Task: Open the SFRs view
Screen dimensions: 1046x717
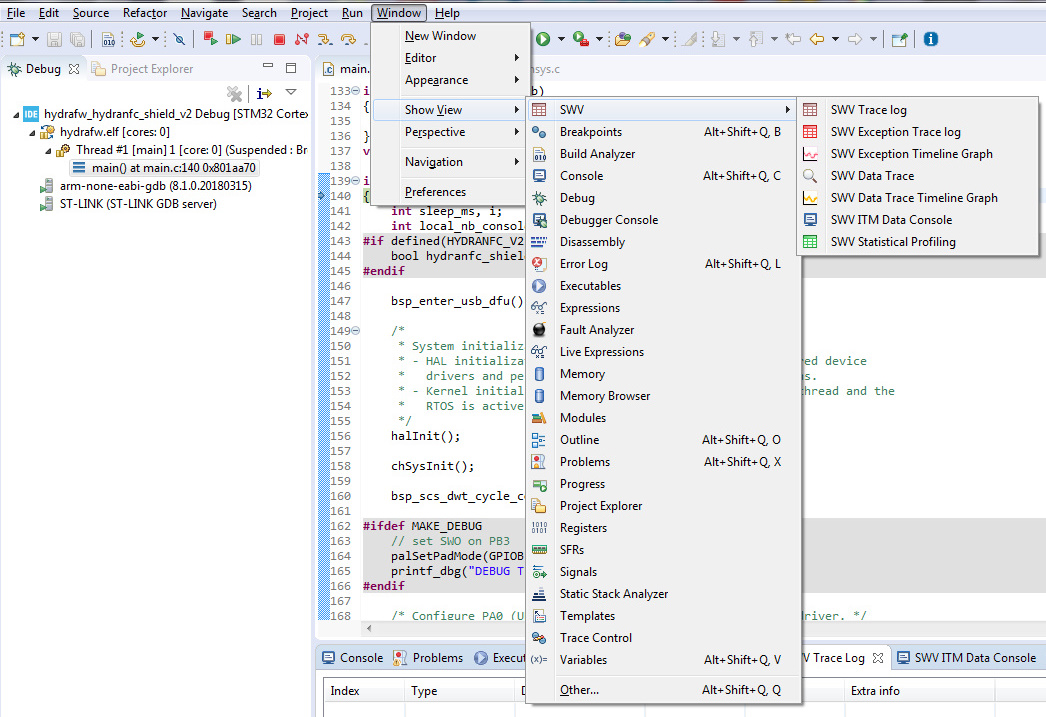Action: coord(573,549)
